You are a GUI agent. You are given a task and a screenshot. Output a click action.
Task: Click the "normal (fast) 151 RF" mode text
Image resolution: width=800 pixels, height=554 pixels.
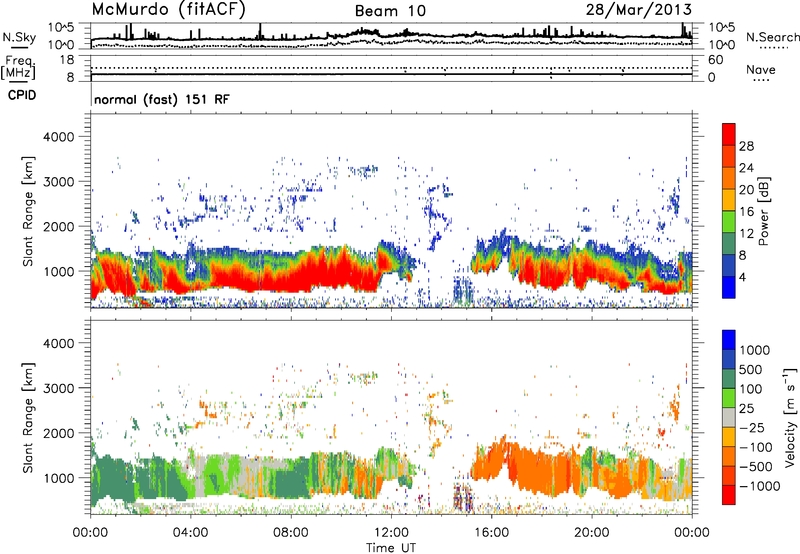click(162, 99)
